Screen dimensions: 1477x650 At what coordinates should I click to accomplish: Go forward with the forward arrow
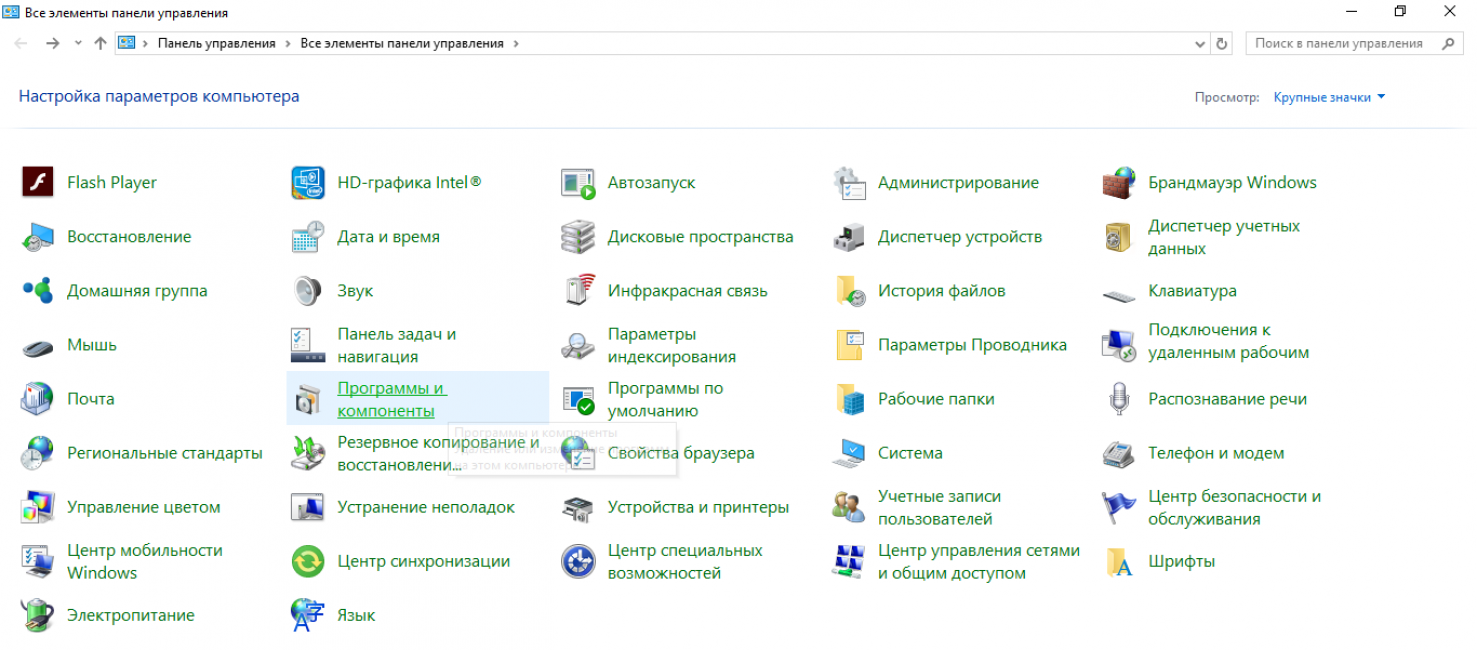click(x=53, y=44)
